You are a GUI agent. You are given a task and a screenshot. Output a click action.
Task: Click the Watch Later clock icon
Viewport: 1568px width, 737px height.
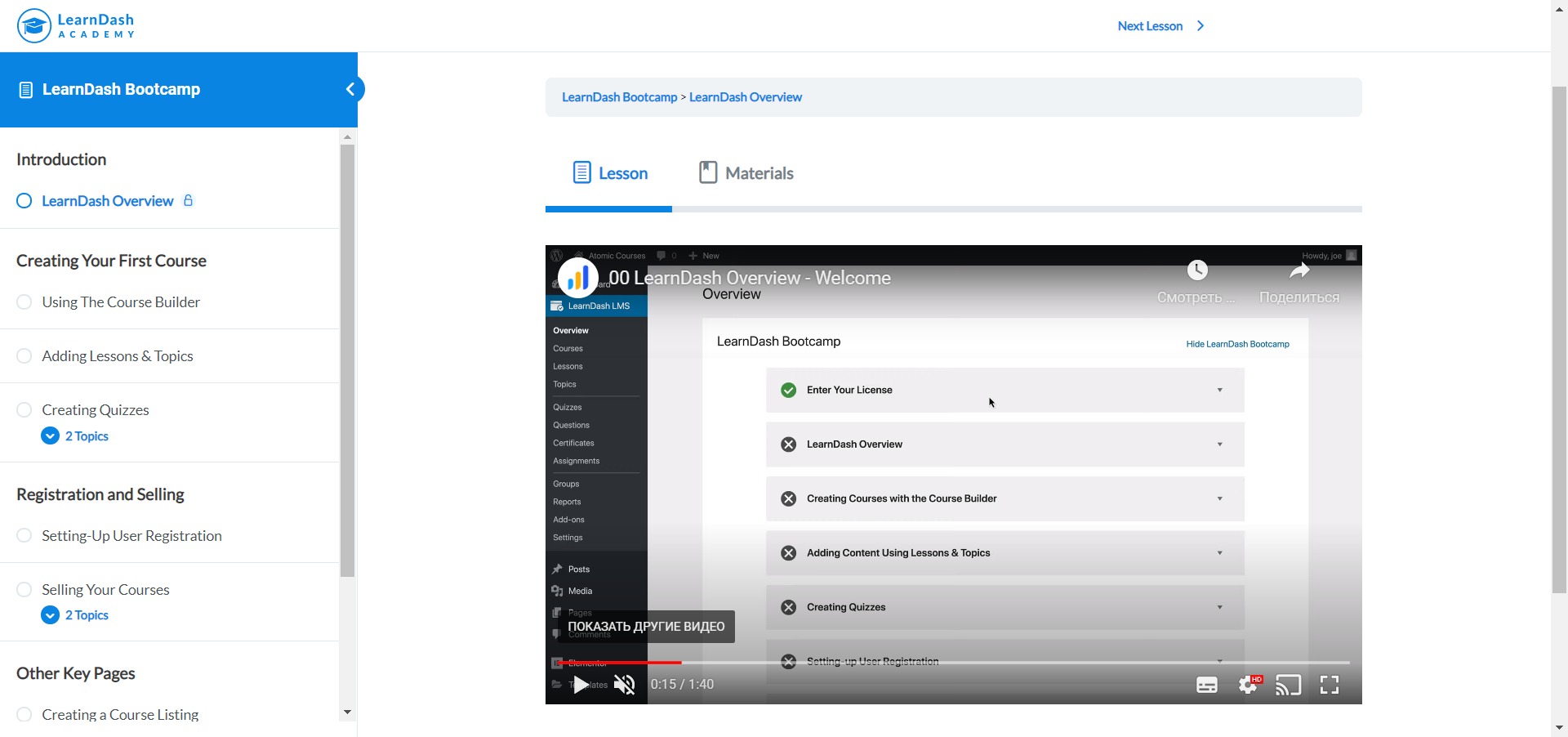pyautogui.click(x=1197, y=270)
